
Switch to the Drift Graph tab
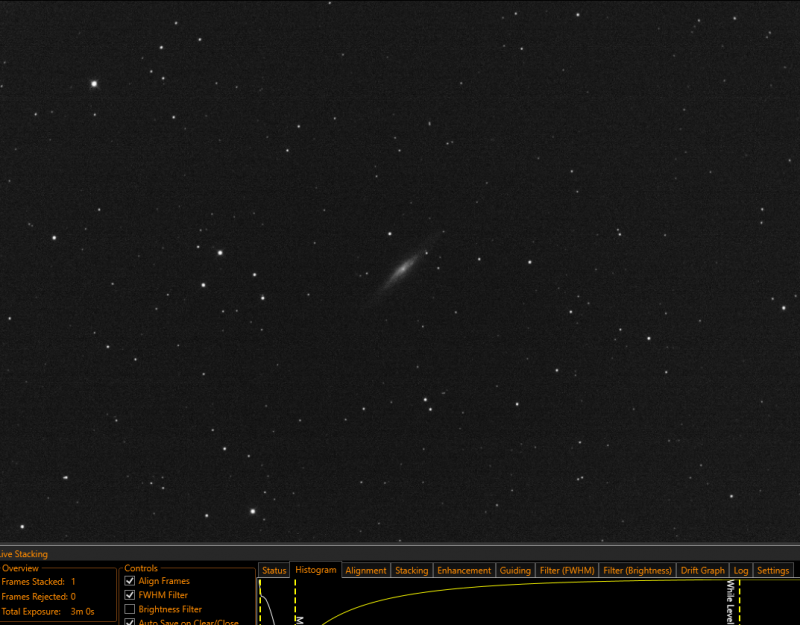click(x=703, y=570)
